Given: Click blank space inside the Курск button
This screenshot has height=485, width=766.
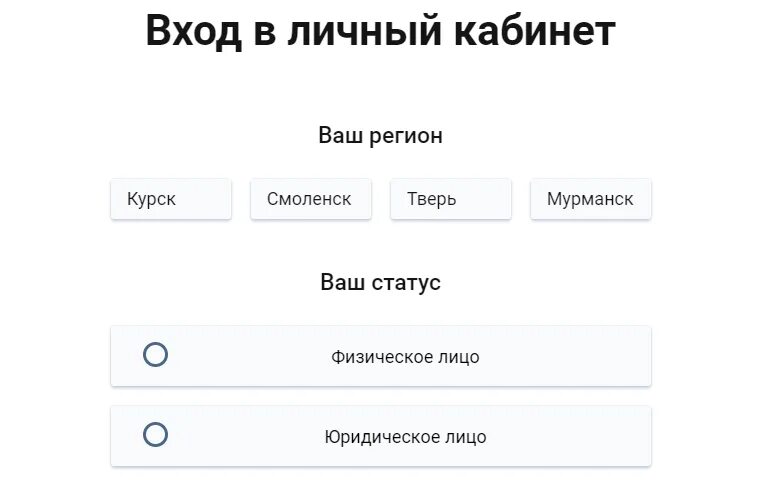Looking at the screenshot, I should 205,199.
